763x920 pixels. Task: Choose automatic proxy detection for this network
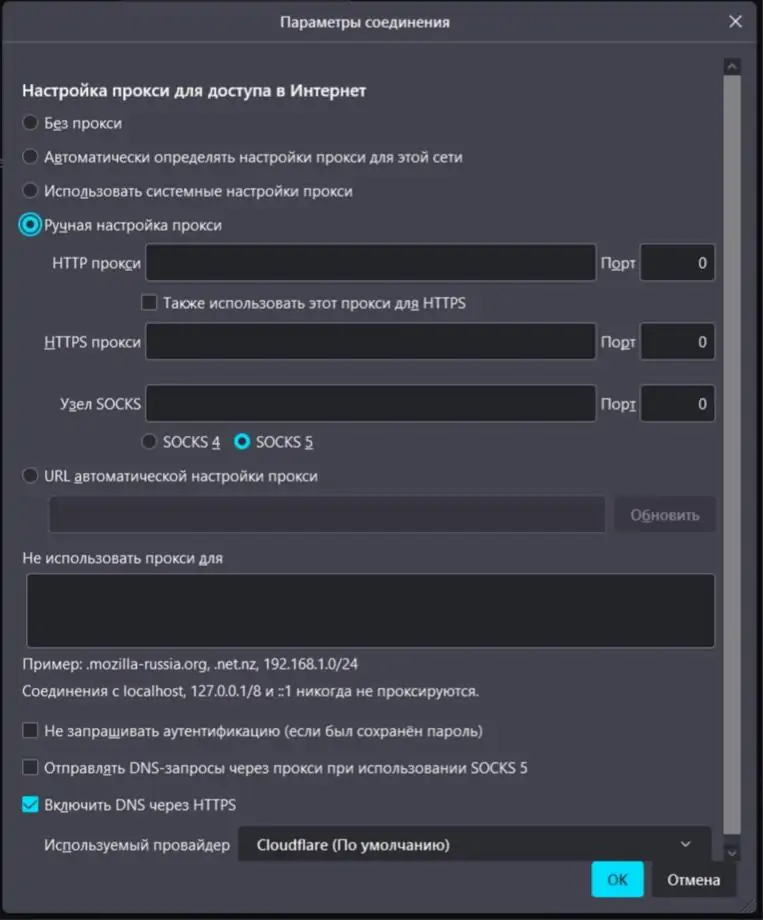[x=30, y=157]
